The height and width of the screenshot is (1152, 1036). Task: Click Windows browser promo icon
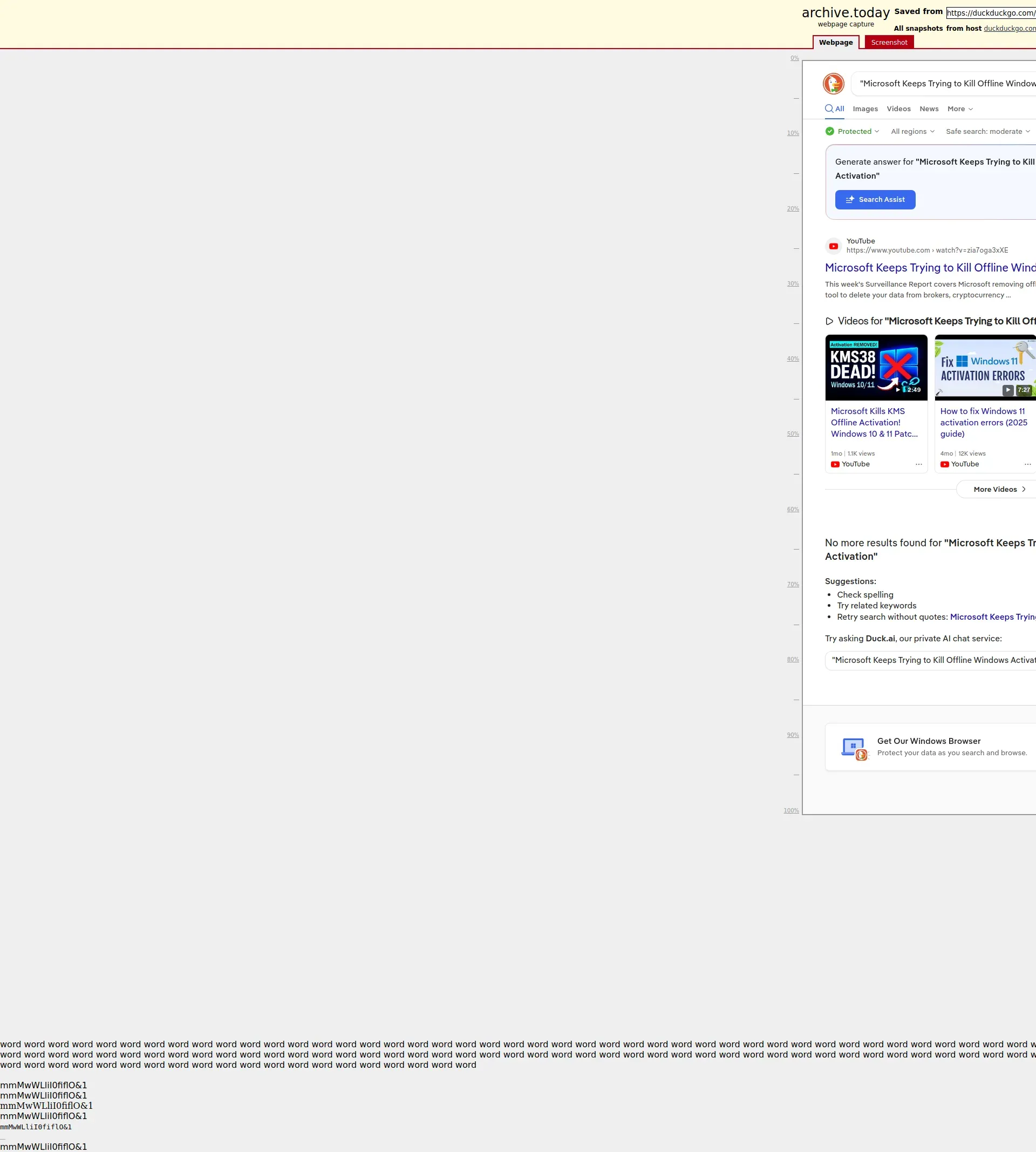[x=854, y=748]
